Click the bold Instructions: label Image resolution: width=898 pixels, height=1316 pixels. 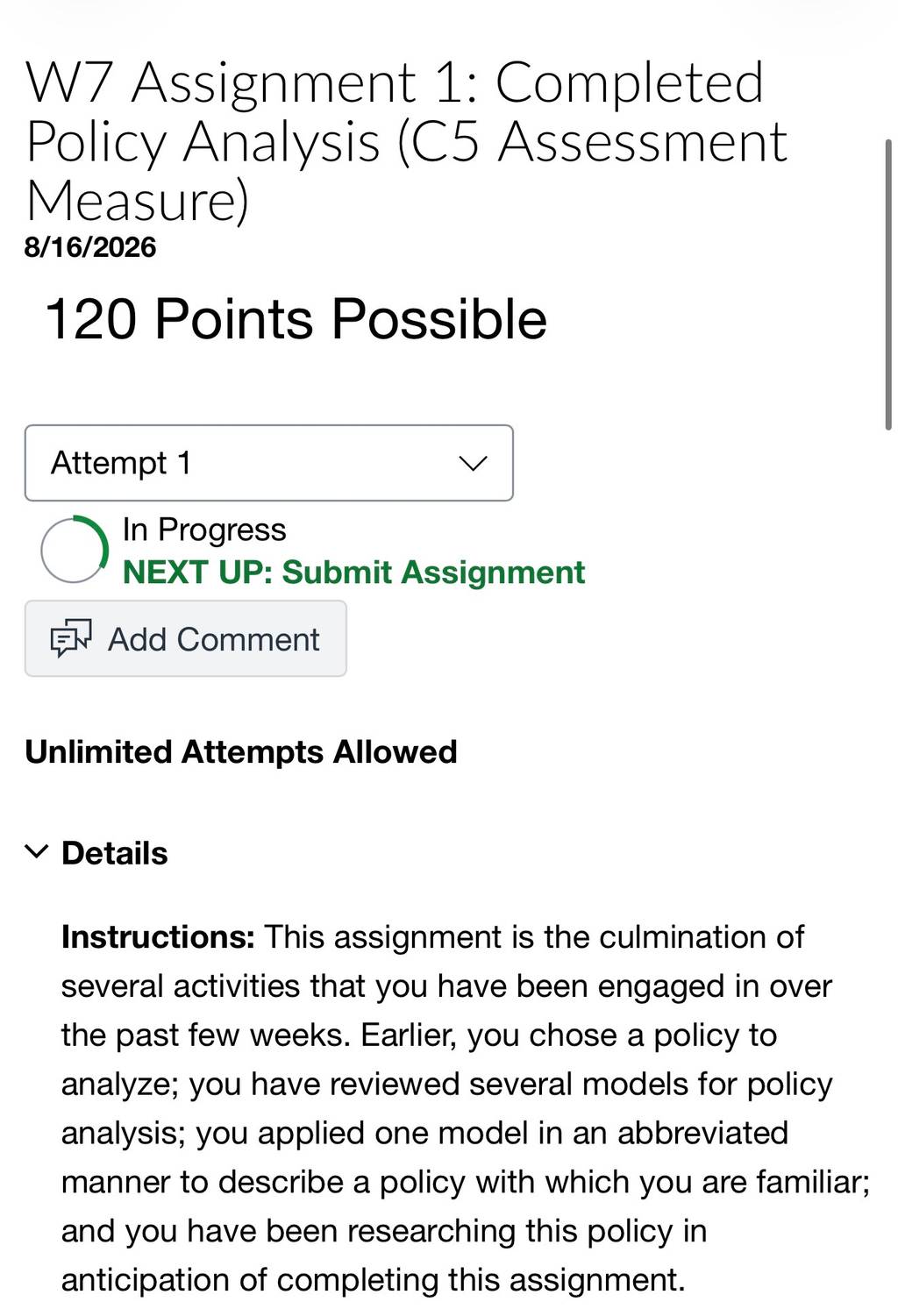click(x=158, y=937)
